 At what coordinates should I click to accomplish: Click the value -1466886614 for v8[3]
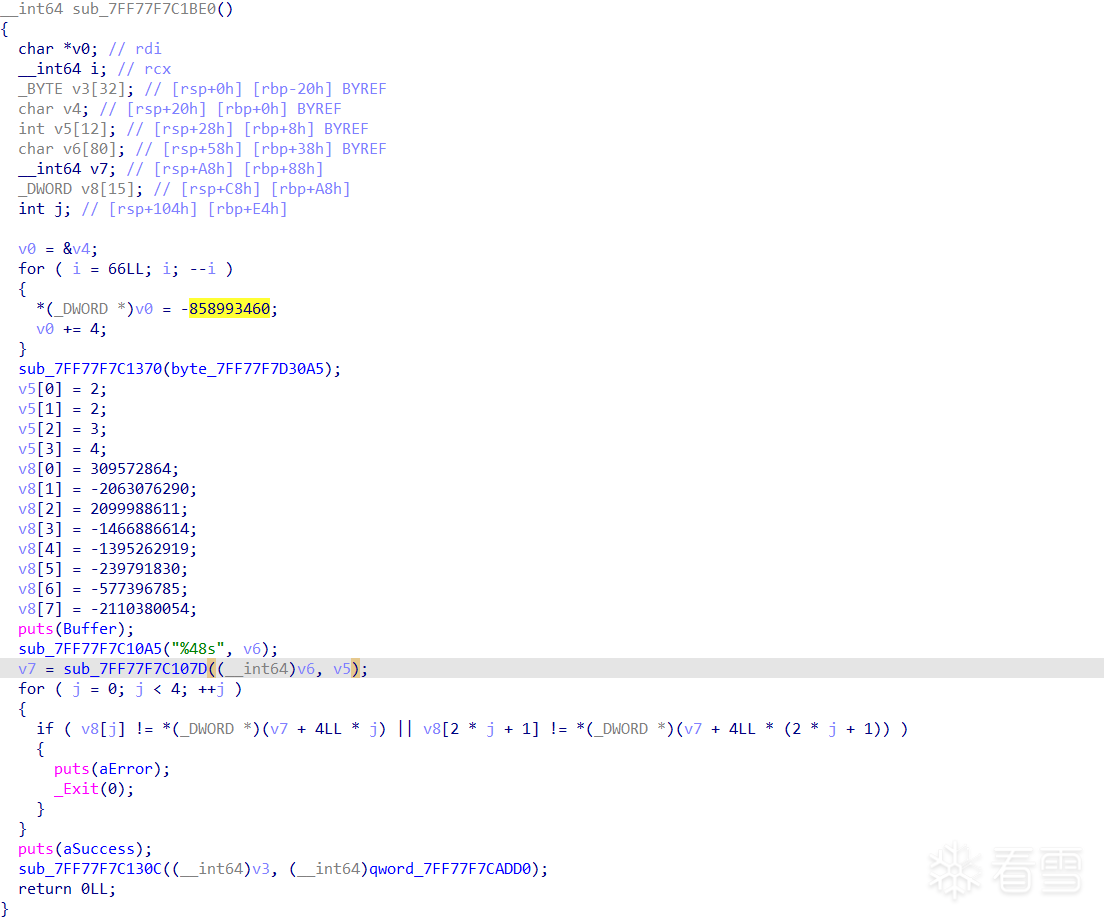139,529
